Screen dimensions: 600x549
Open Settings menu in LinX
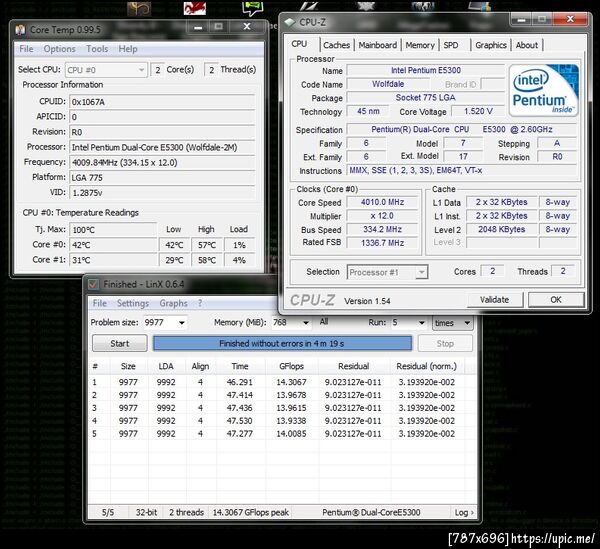(x=133, y=303)
